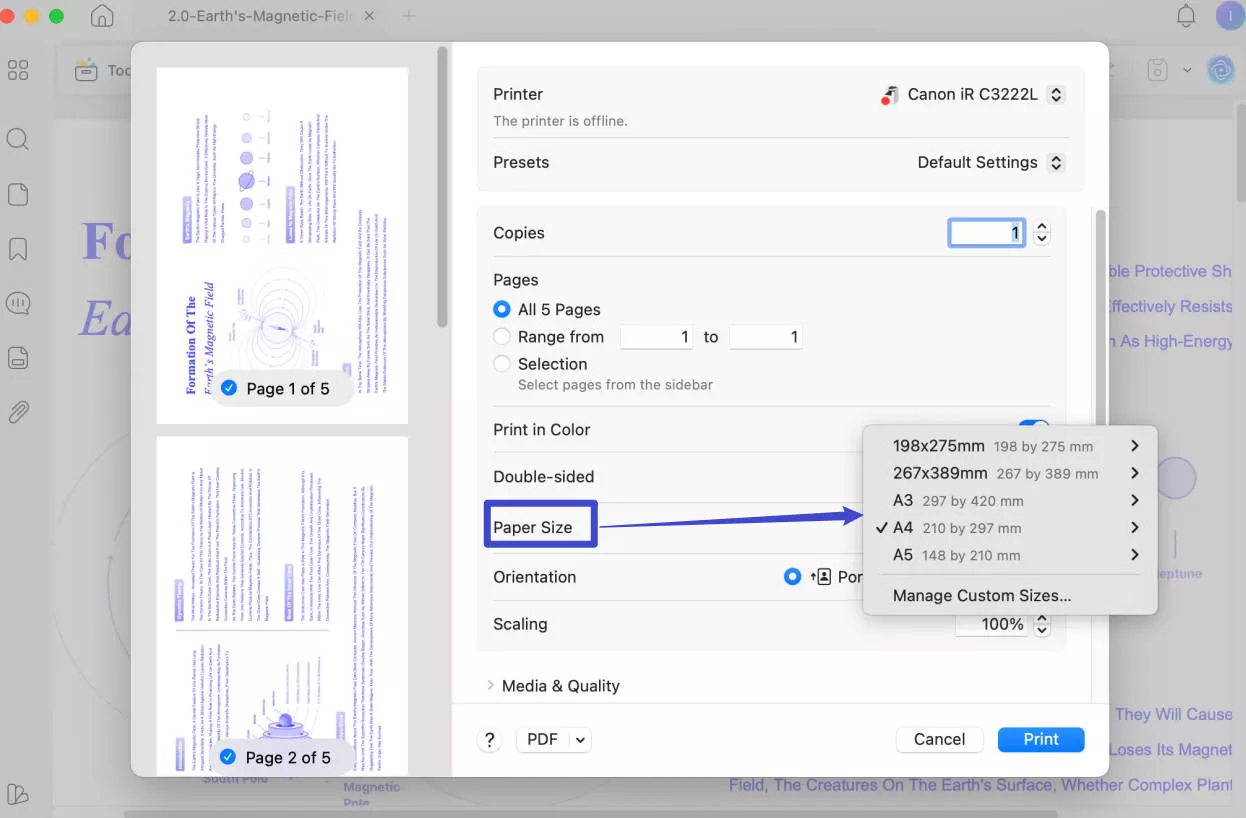Image resolution: width=1246 pixels, height=818 pixels.
Task: Select the 'All 5 Pages' radio button
Action: click(x=501, y=309)
